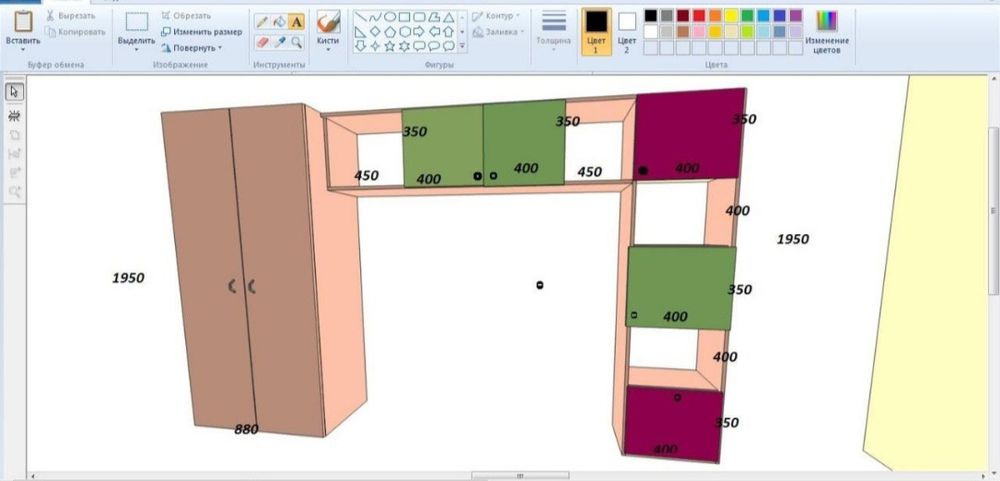Choose the Up arrow shape
This screenshot has width=1000, height=481.
coord(448,31)
